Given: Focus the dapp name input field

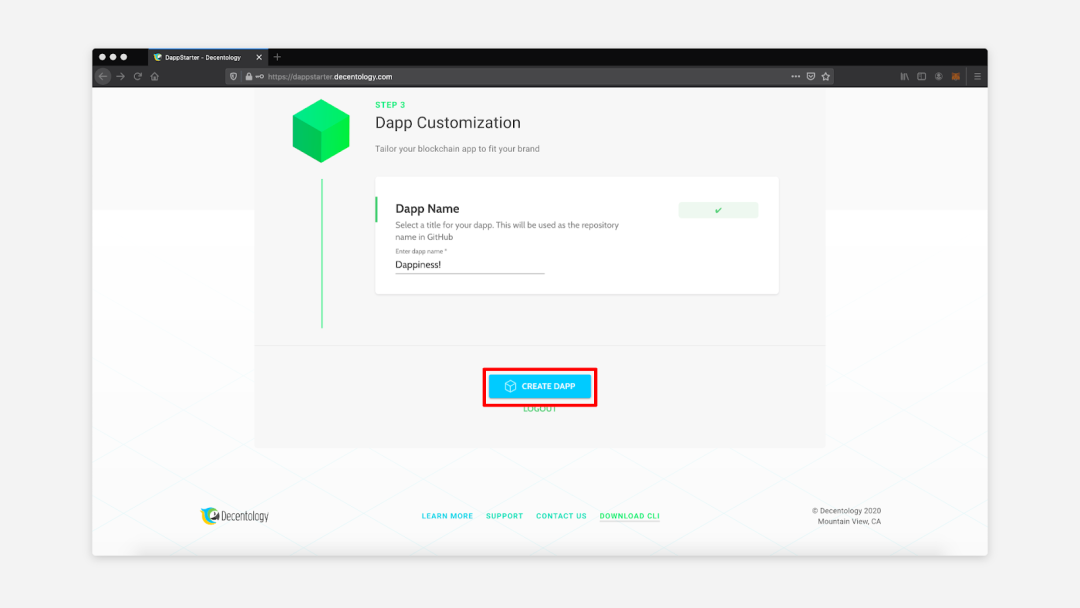Looking at the screenshot, I should [470, 264].
